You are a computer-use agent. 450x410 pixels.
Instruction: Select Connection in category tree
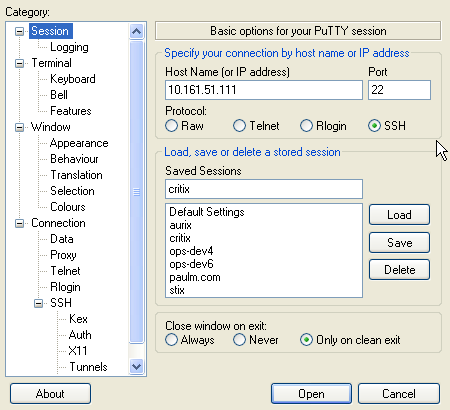click(58, 223)
